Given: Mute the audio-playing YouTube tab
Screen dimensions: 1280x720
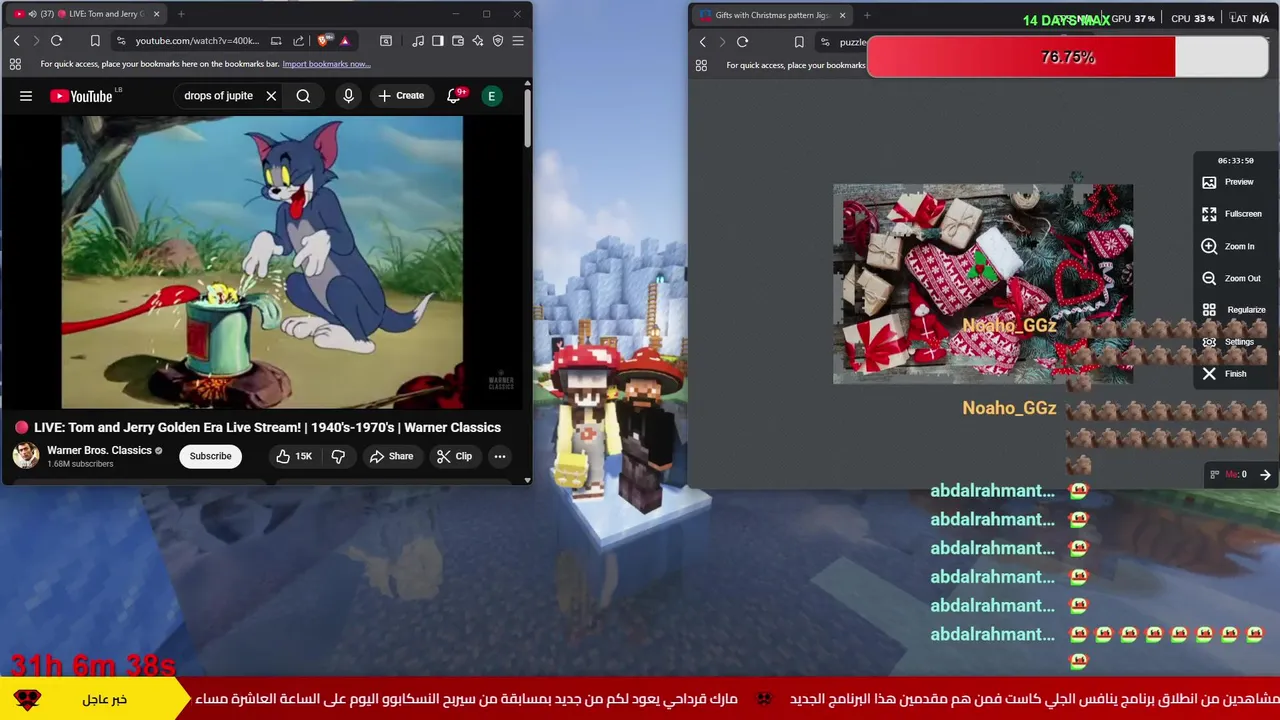Looking at the screenshot, I should click(x=32, y=14).
